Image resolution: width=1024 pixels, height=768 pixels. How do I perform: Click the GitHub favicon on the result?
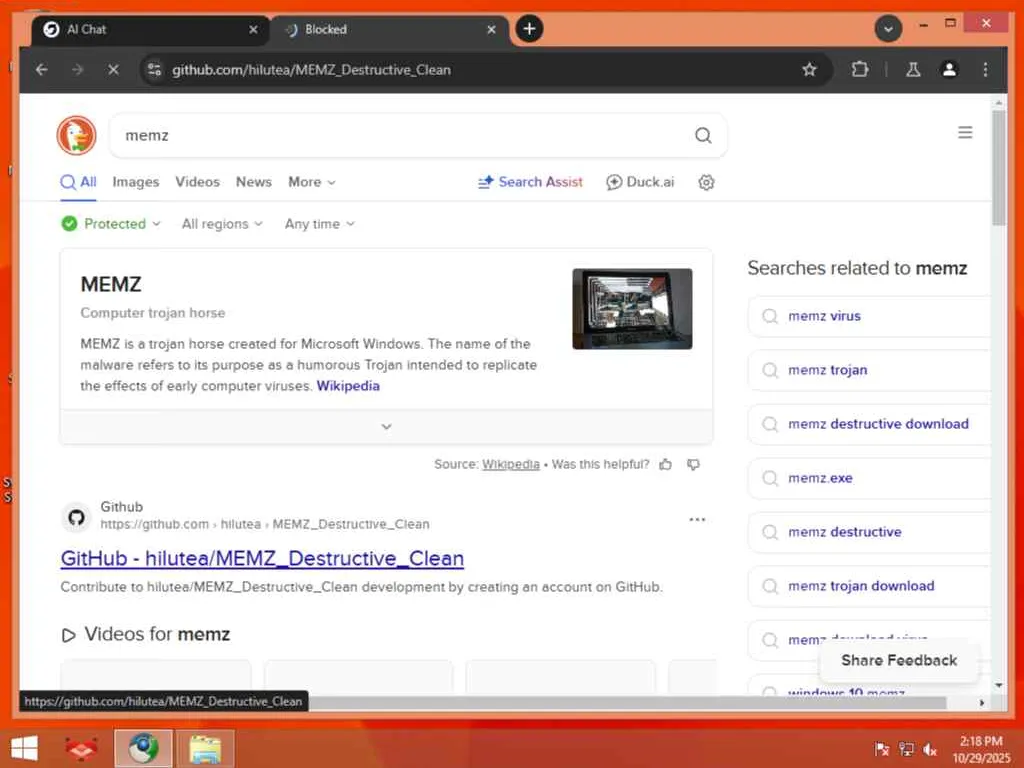coord(76,517)
